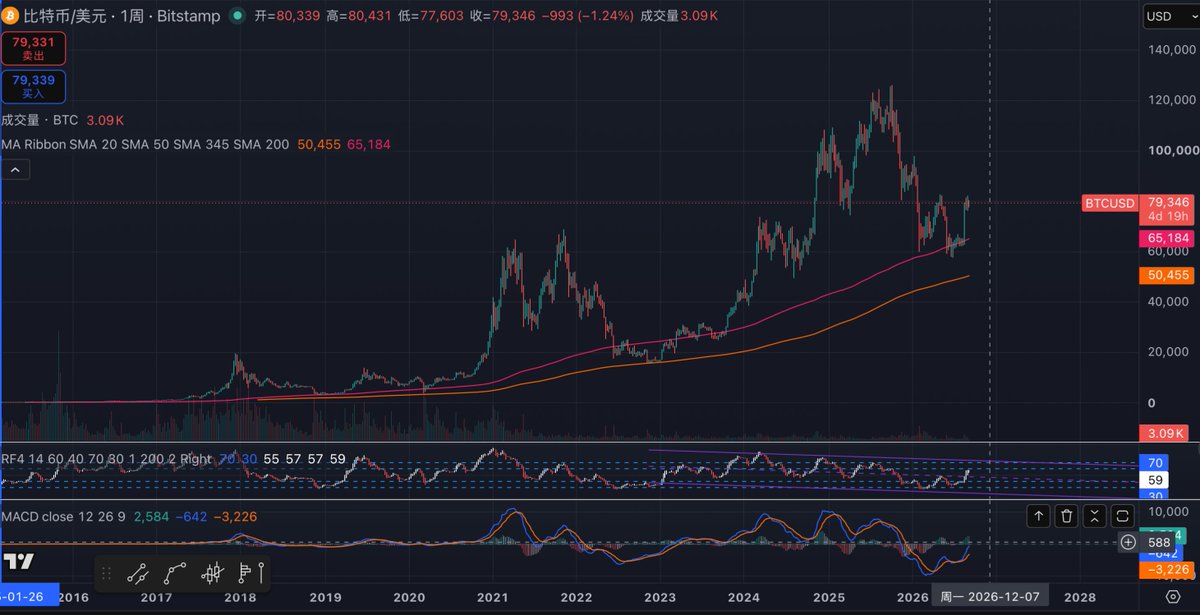This screenshot has width=1200, height=615.
Task: Click the pink 65,184 price axis label
Action: [1165, 239]
